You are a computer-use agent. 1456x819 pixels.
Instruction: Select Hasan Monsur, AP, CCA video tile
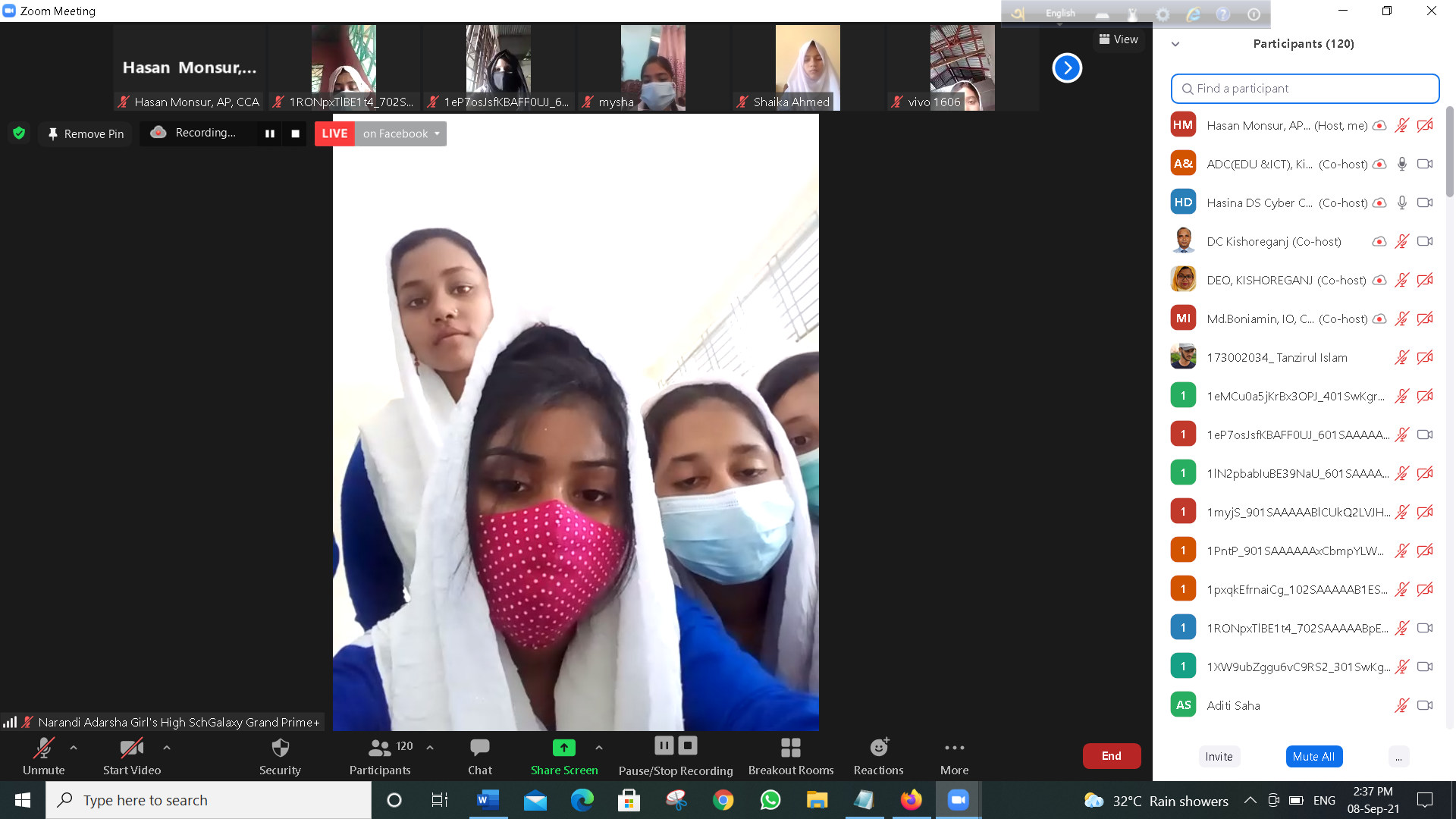click(189, 68)
